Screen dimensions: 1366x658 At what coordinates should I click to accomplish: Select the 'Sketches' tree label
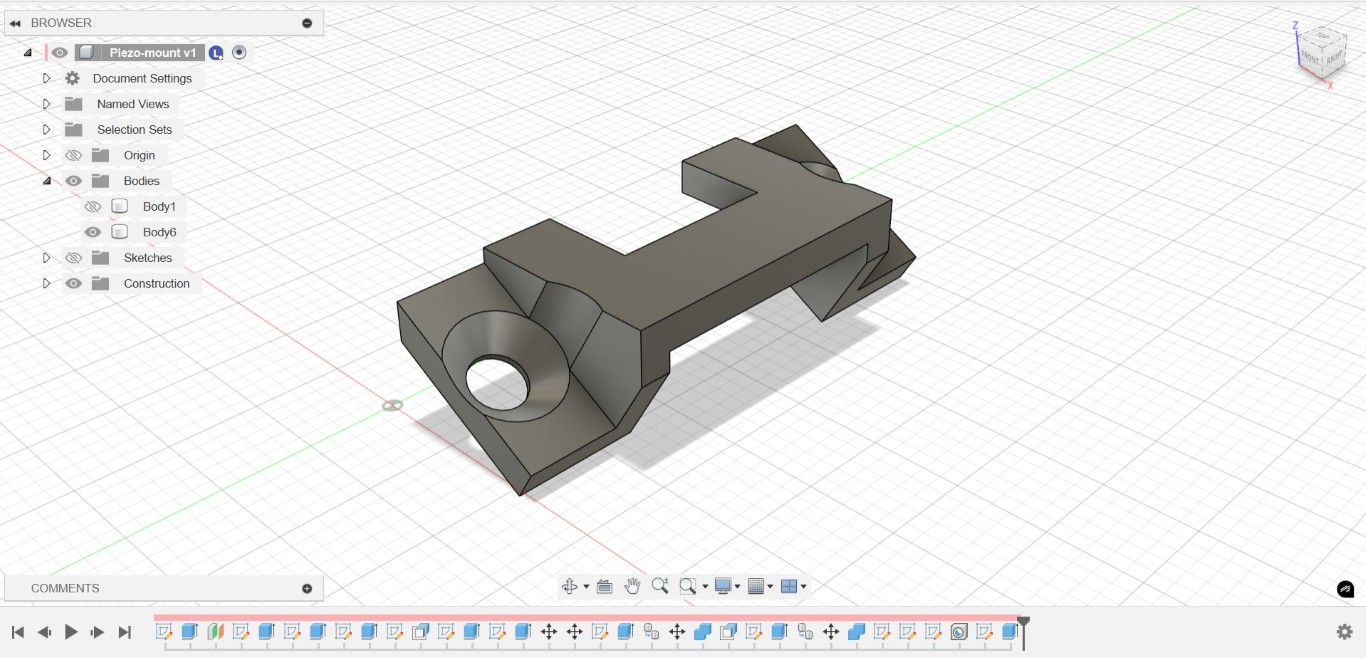[x=148, y=258]
